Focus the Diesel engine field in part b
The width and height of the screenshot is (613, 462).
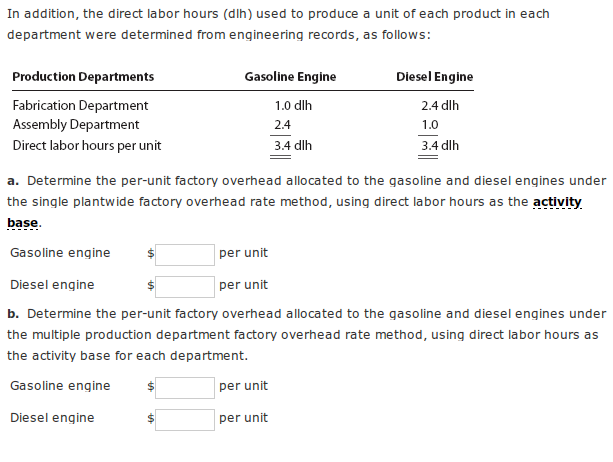pos(185,420)
